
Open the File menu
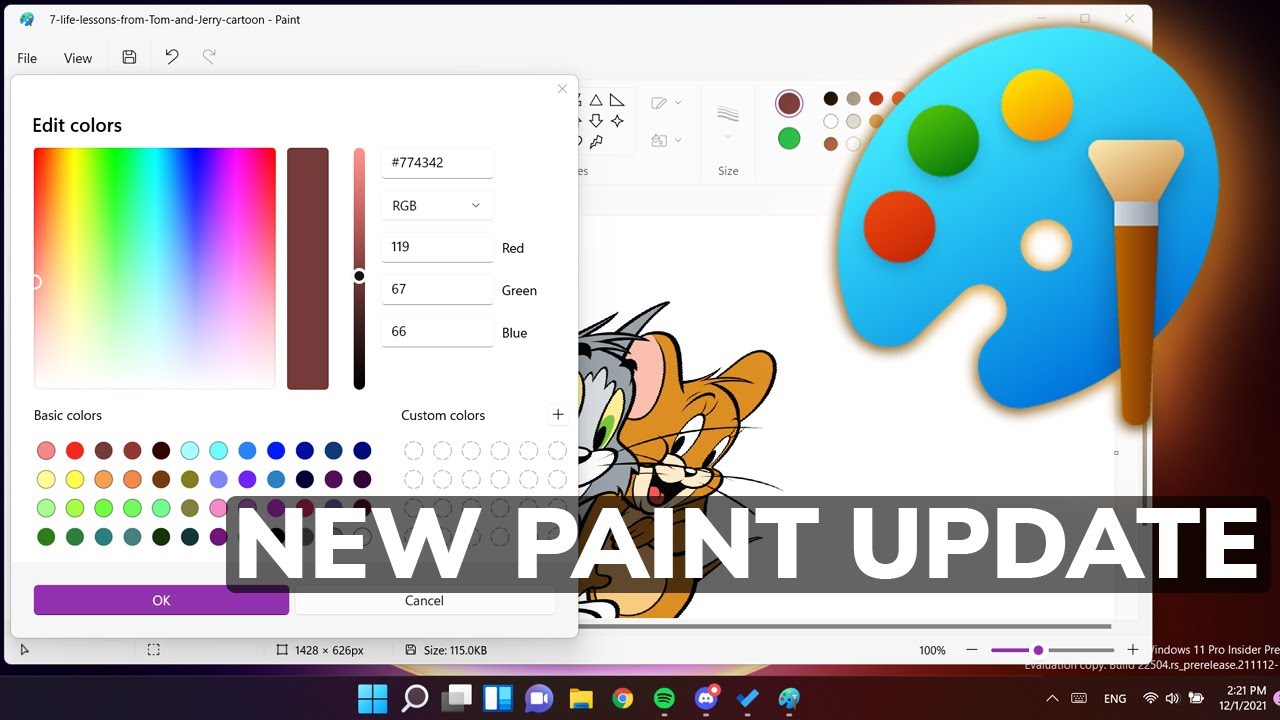coord(27,58)
